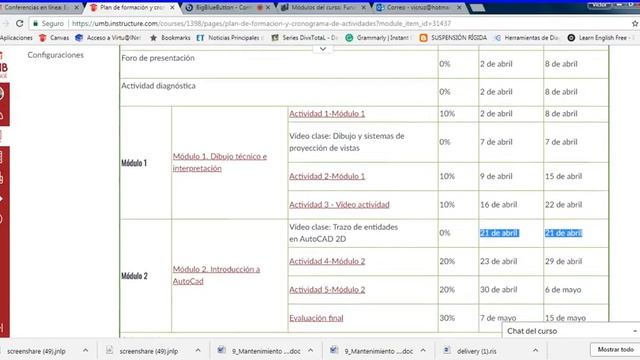Image resolution: width=640 pixels, height=360 pixels.
Task: Open the Noticias Principales bookmark
Action: pyautogui.click(x=229, y=38)
